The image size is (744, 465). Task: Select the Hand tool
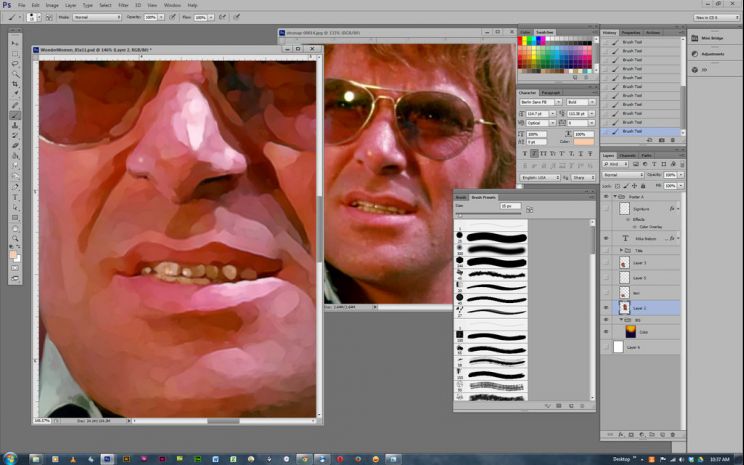15,229
